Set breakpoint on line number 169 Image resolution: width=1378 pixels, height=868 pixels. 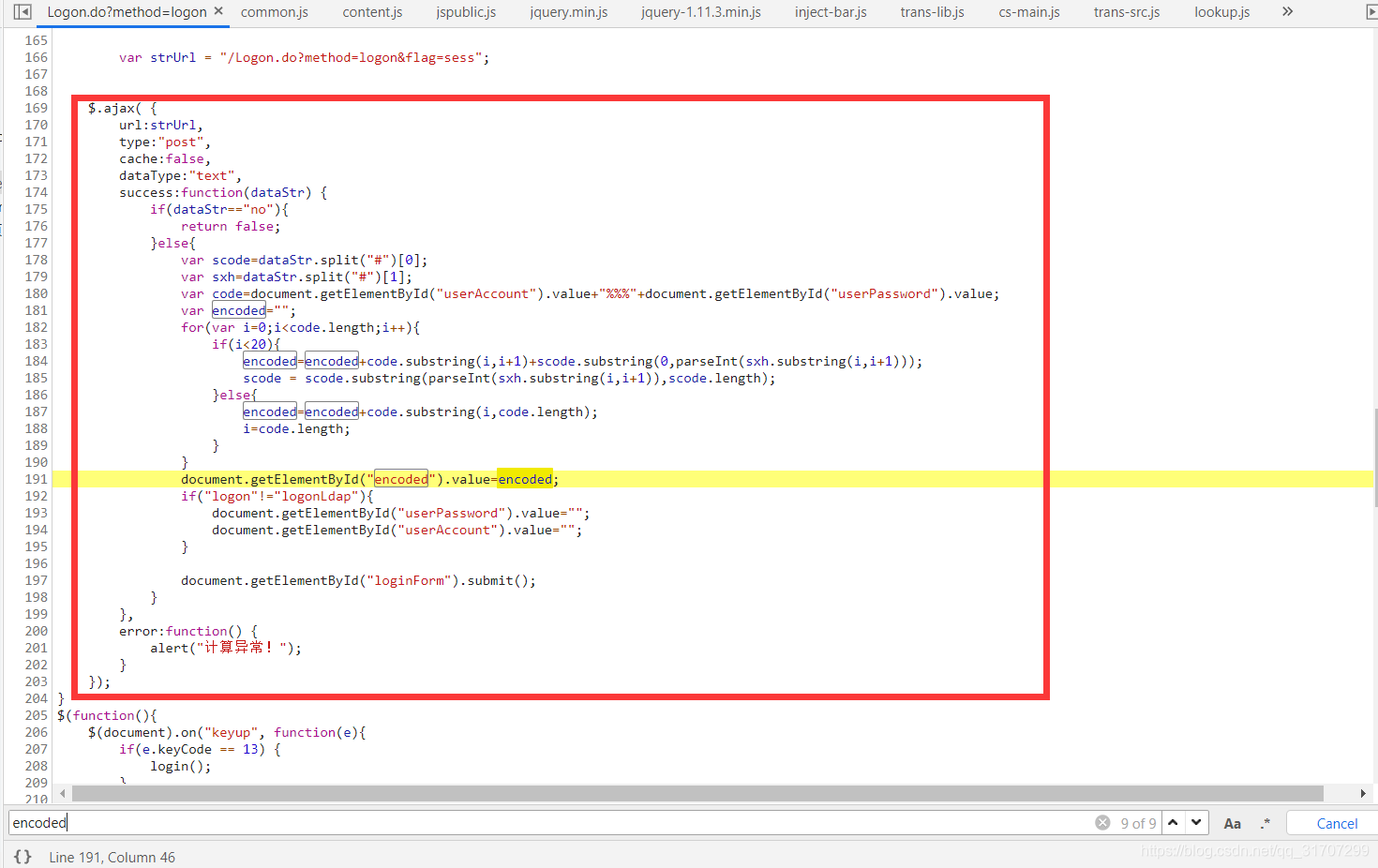(36, 108)
